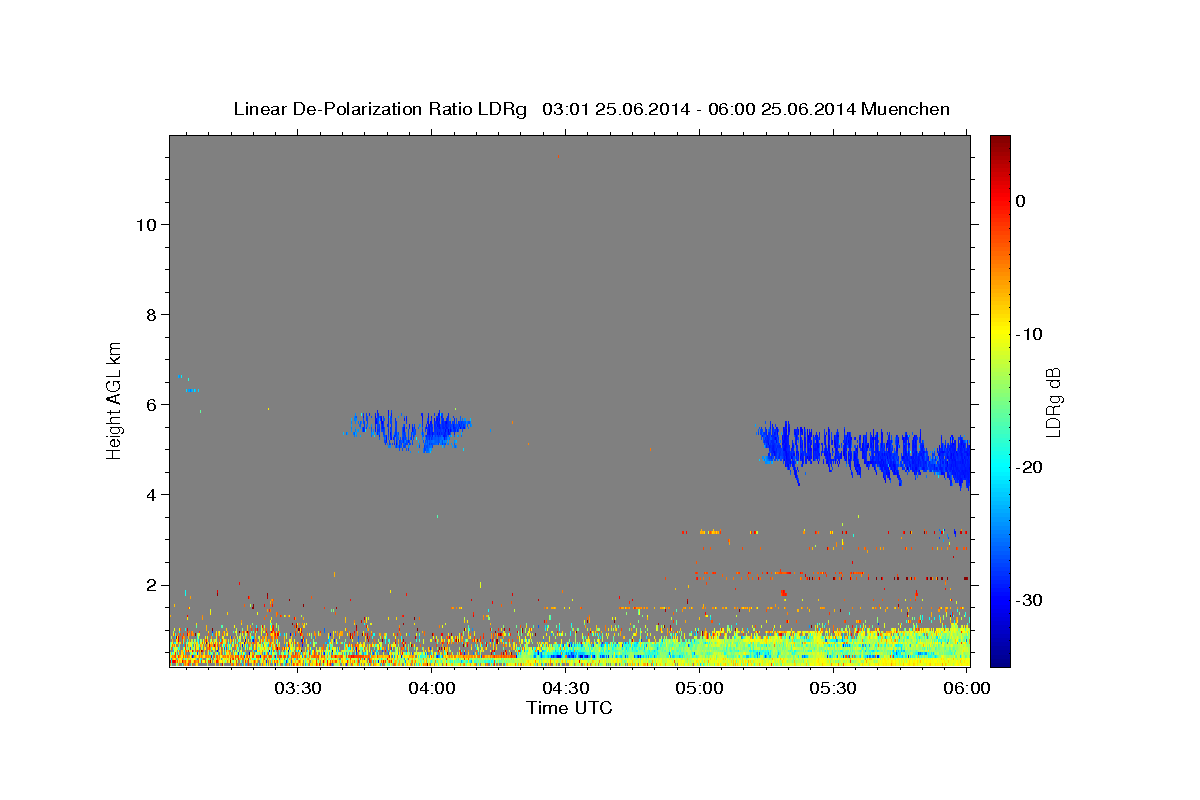Screen dimensions: 1200x800
Task: Click the '04:30' time tick label
Action: click(x=565, y=688)
